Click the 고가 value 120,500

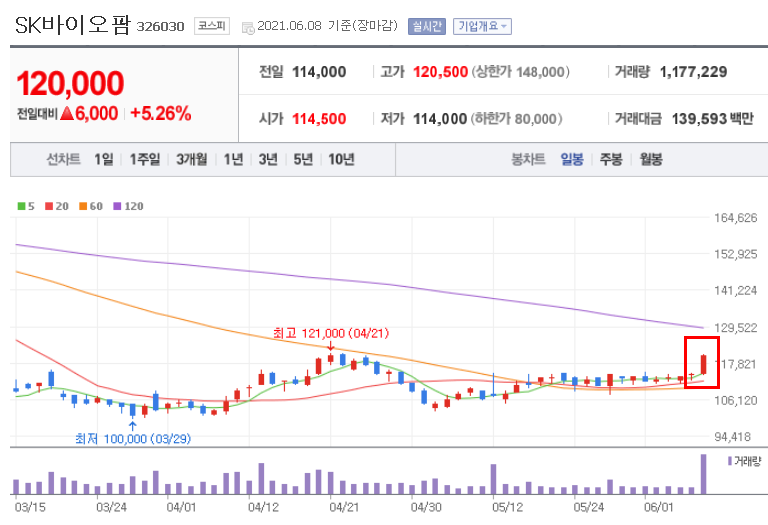pyautogui.click(x=440, y=72)
